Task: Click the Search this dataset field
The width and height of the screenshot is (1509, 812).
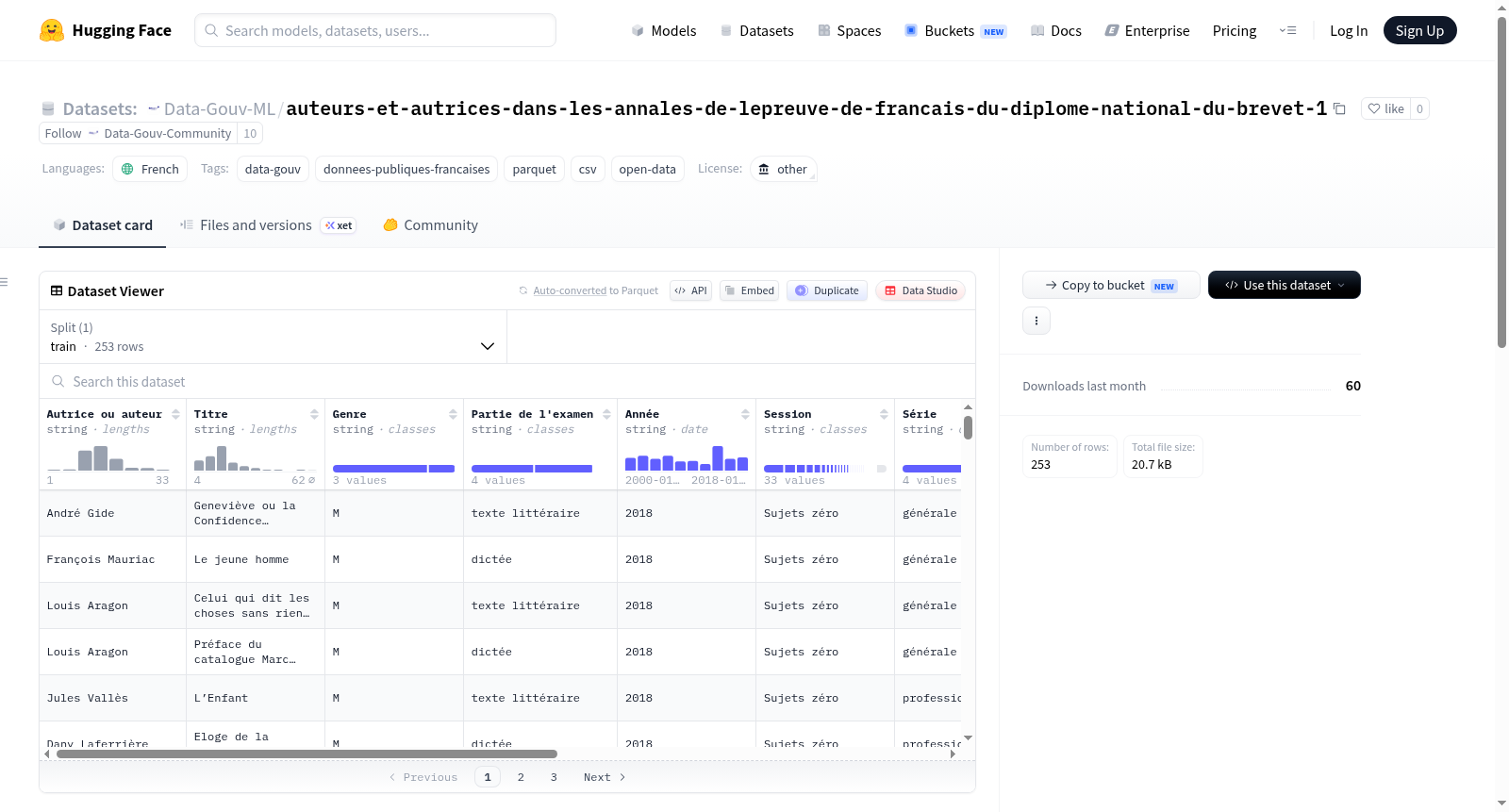Action: pos(507,382)
